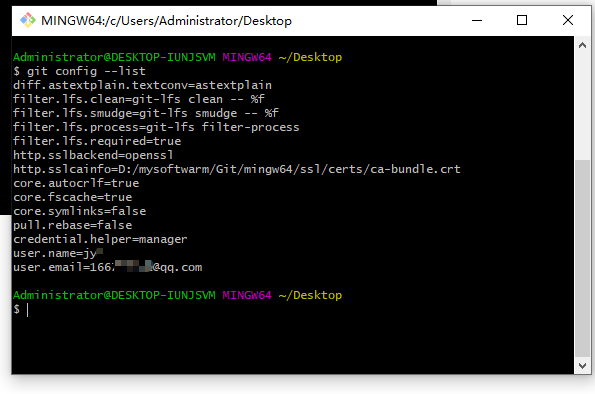The width and height of the screenshot is (595, 394).
Task: Click the Administrator@DESKTOP-IUNJSVM prompt above the cursor
Action: 114,295
